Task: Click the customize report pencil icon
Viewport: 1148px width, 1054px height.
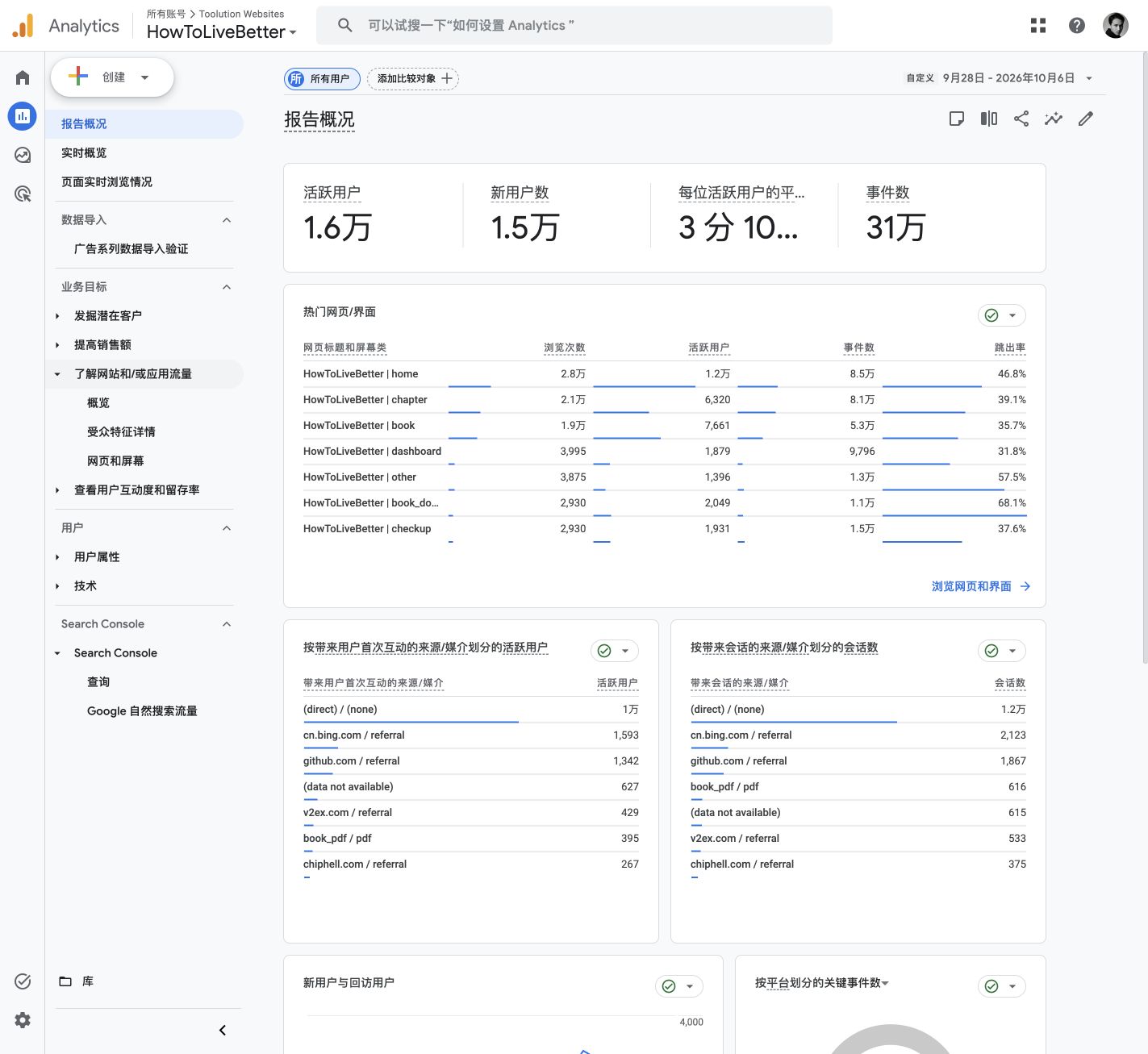Action: tap(1086, 119)
